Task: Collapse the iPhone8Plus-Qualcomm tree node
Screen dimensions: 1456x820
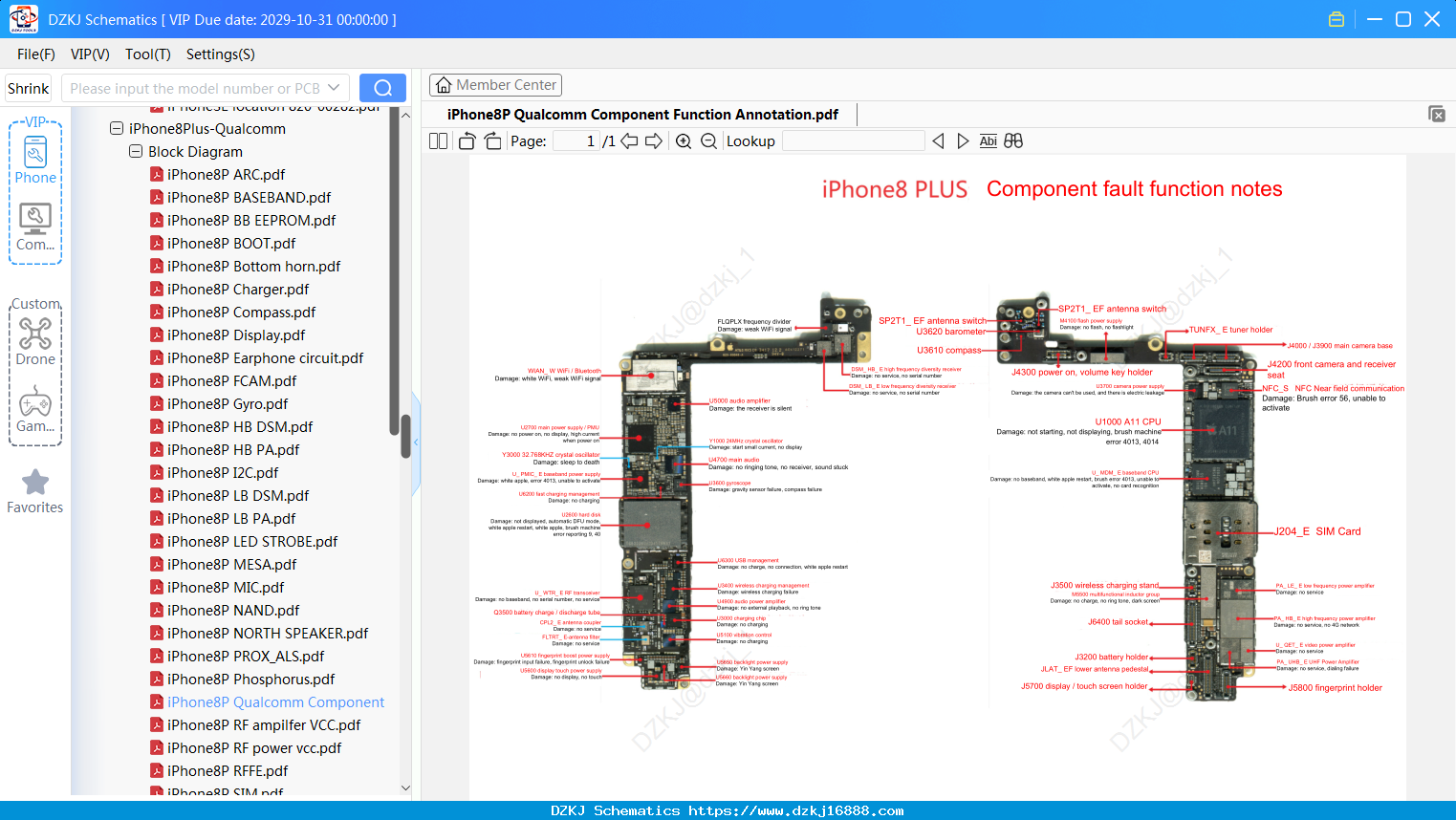Action: coord(117,128)
